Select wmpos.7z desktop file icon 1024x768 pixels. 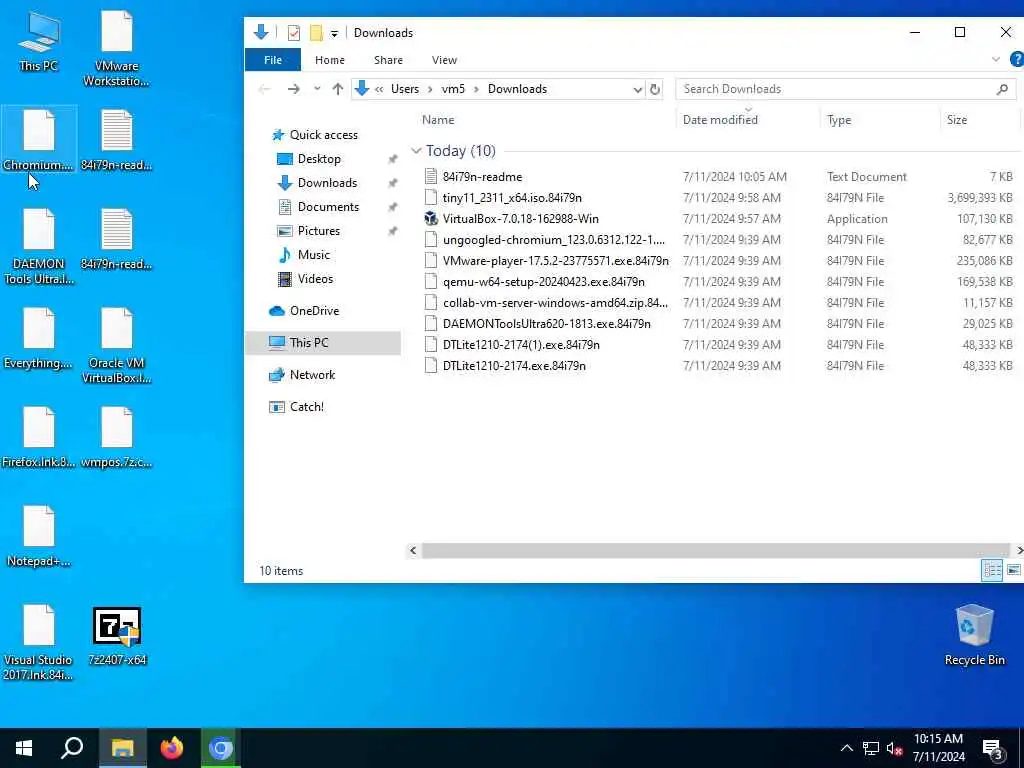tap(116, 437)
